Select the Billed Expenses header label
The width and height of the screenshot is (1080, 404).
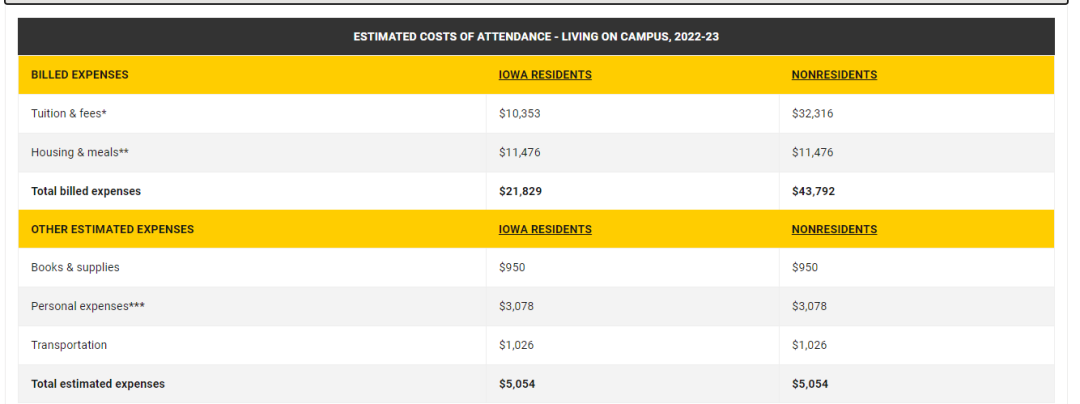tap(80, 75)
